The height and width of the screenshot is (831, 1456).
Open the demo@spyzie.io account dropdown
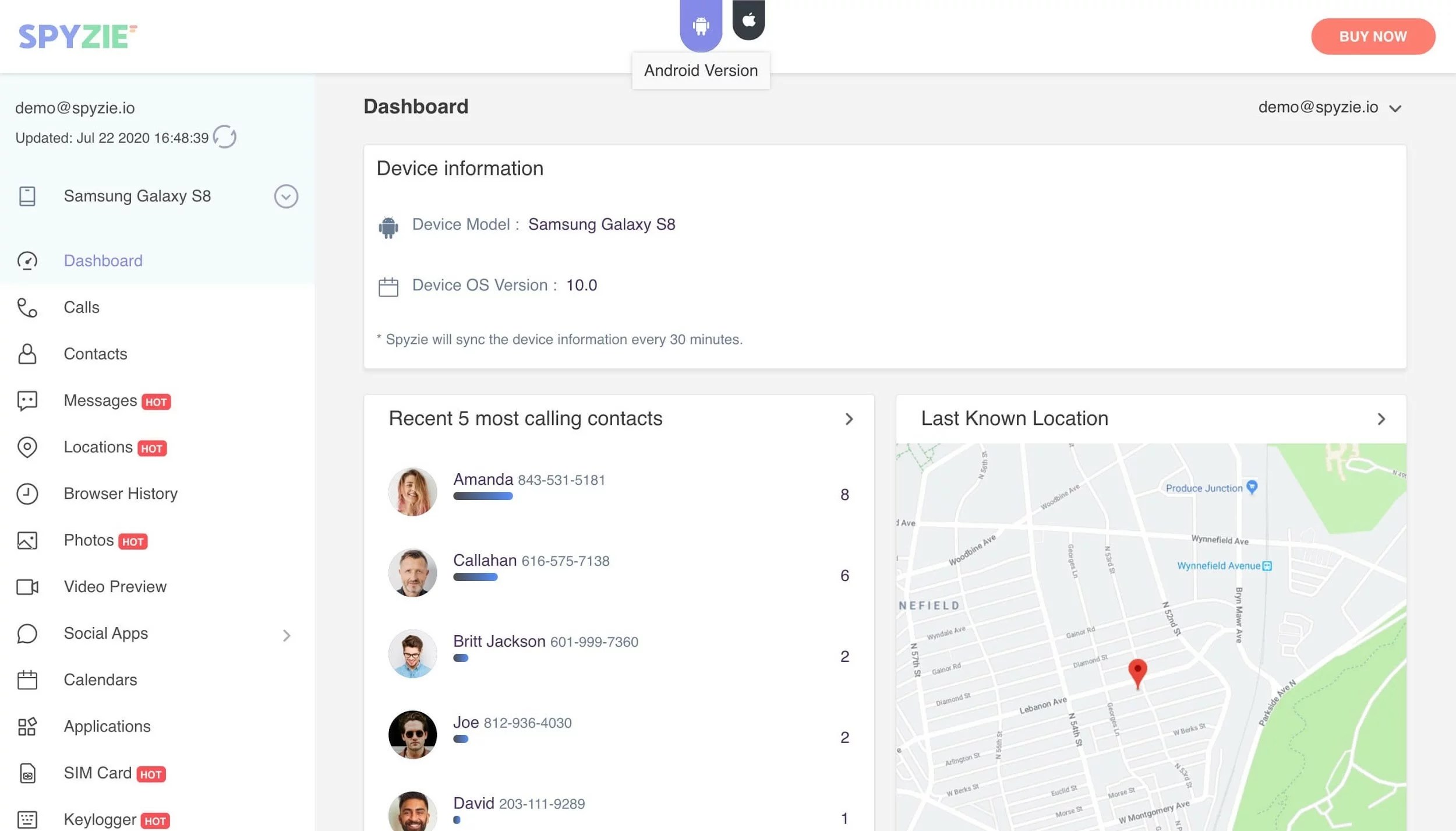[x=1394, y=108]
